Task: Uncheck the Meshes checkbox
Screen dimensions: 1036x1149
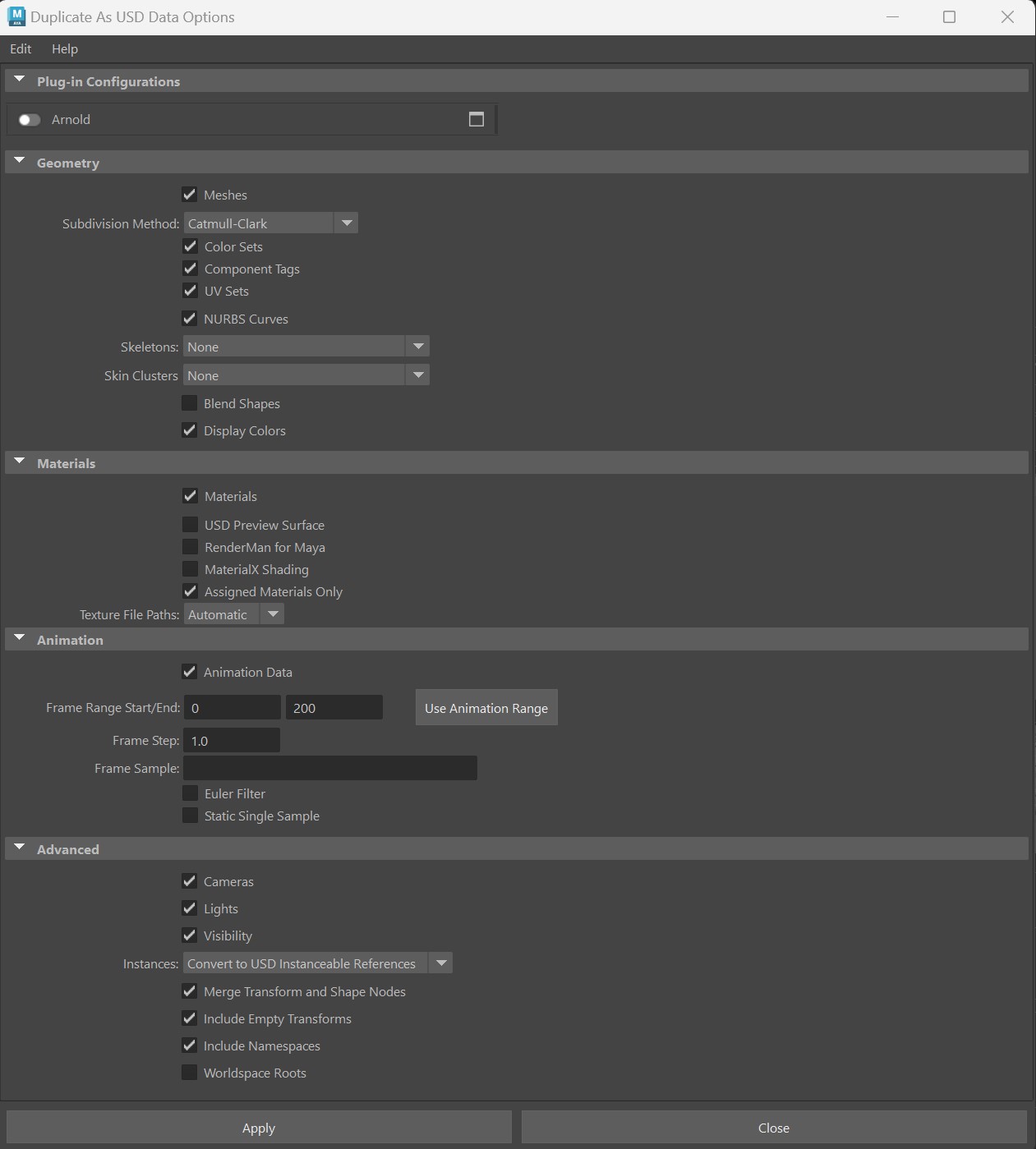Action: 189,195
